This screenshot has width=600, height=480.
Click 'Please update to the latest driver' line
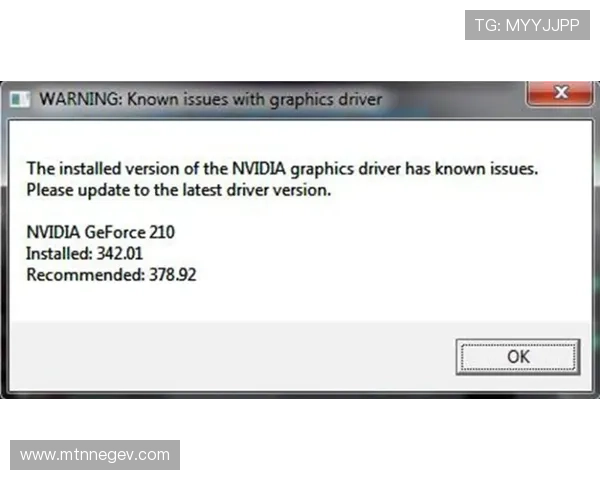point(179,190)
